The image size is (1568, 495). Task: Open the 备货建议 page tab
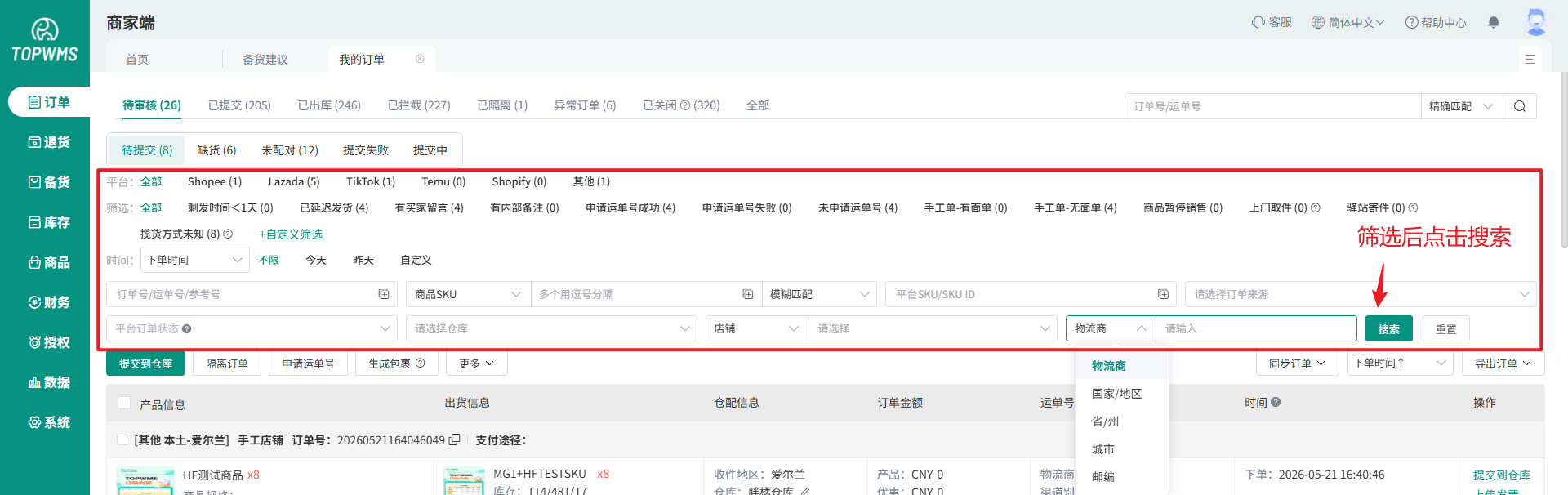[x=265, y=59]
